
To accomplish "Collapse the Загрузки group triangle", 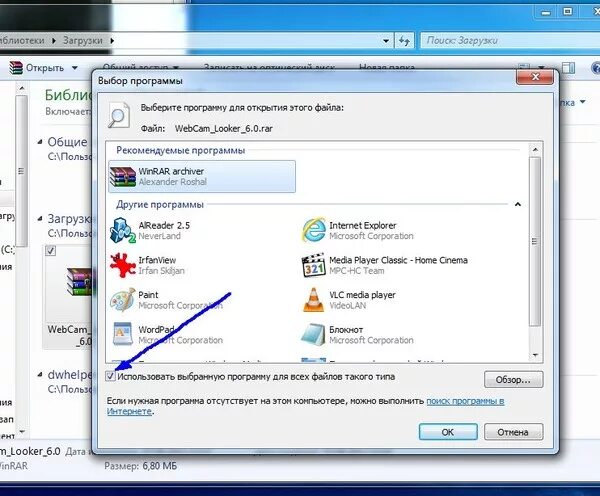I will 40,219.
